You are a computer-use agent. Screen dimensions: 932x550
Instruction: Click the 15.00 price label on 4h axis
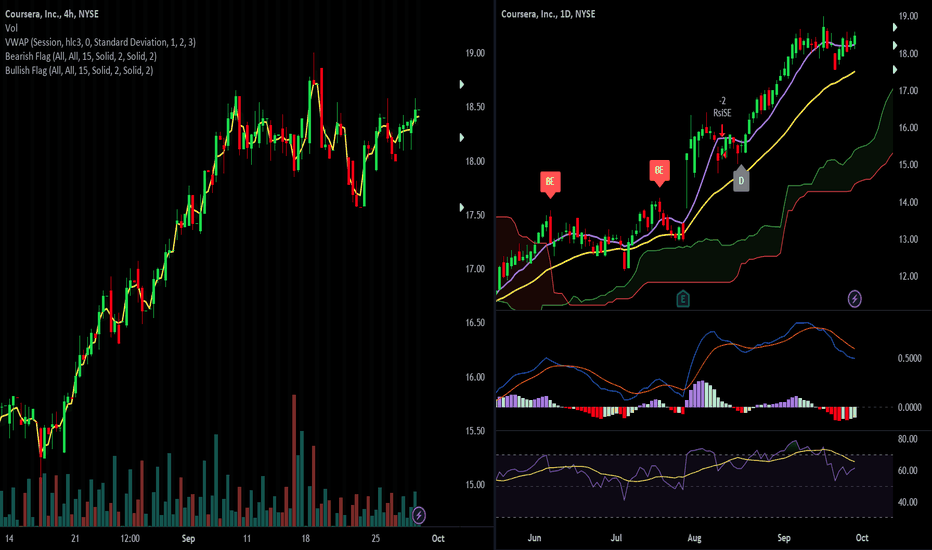[x=475, y=485]
